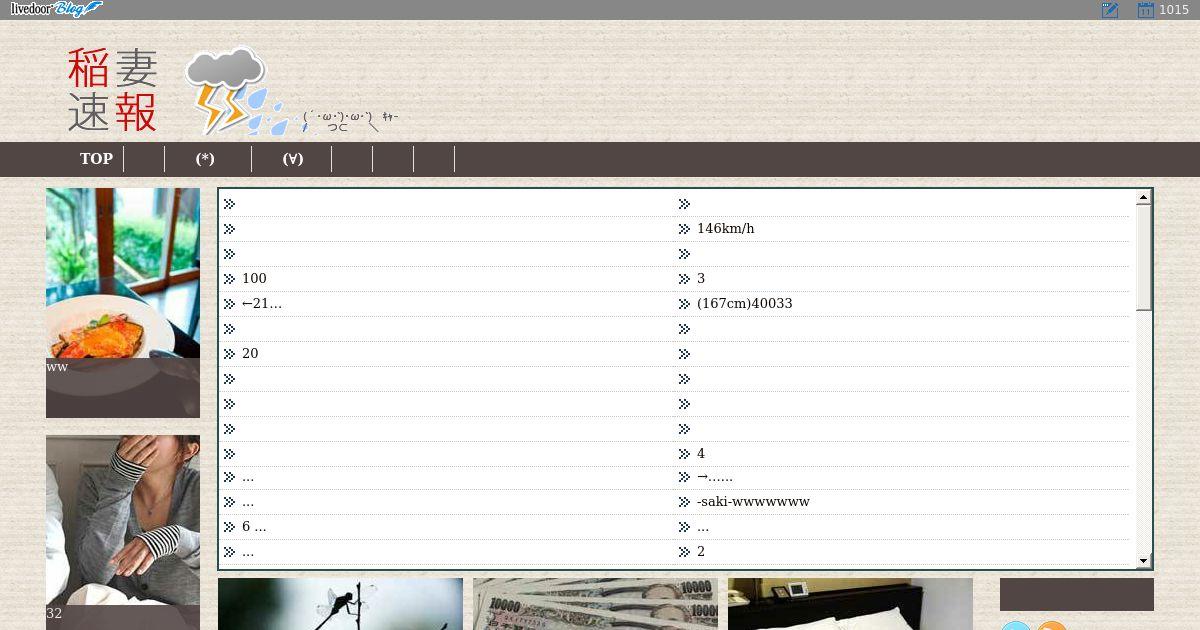The width and height of the screenshot is (1200, 630).
Task: Click the headline list scrollbar thumb
Action: tap(1144, 258)
